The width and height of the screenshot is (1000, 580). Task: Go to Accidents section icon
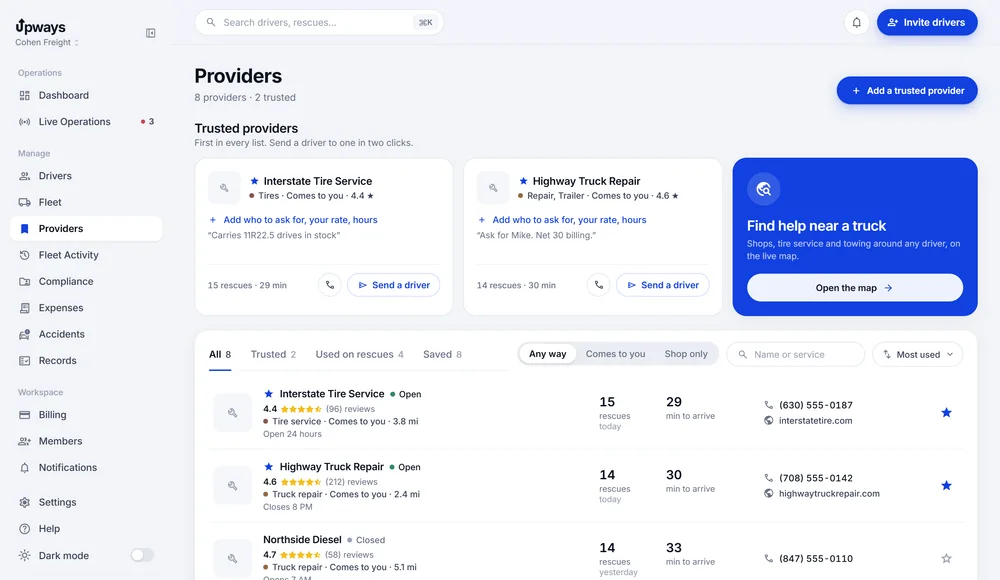24,334
